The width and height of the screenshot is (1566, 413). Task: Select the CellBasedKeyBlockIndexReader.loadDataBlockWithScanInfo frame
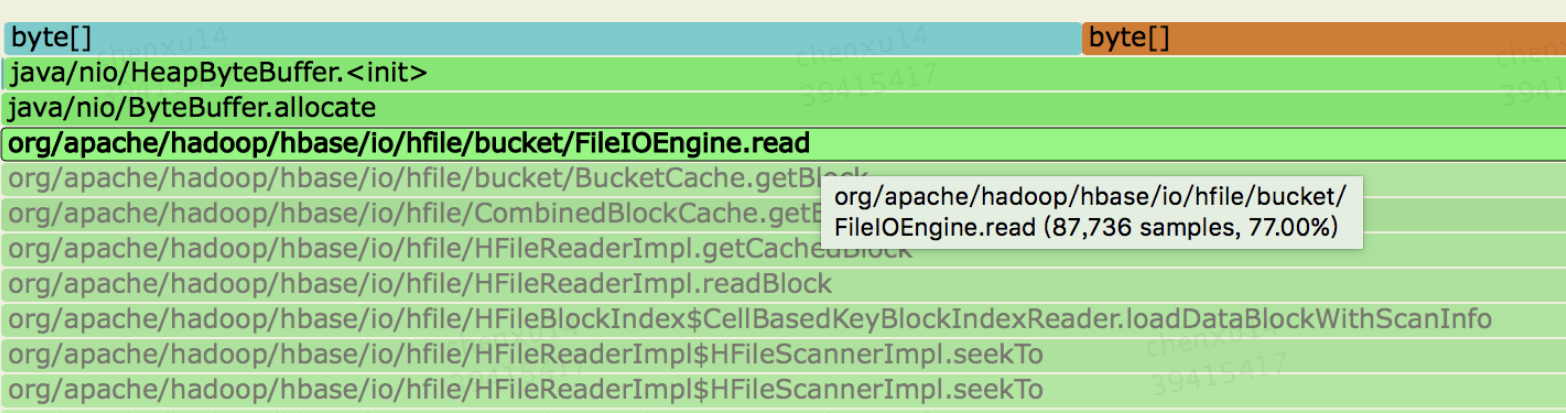coord(784,320)
